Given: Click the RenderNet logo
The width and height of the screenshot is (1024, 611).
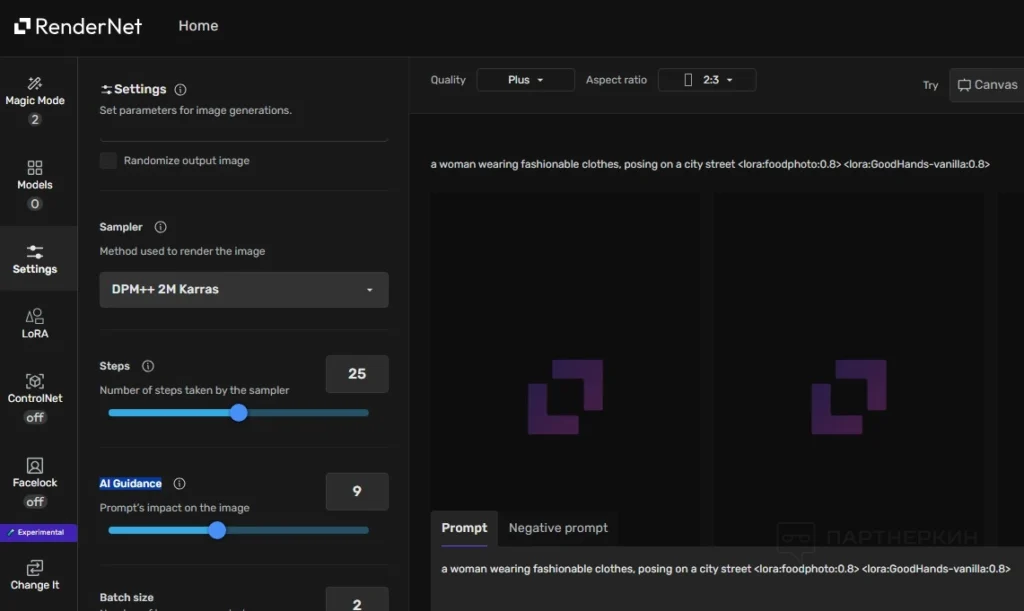Looking at the screenshot, I should (x=78, y=26).
